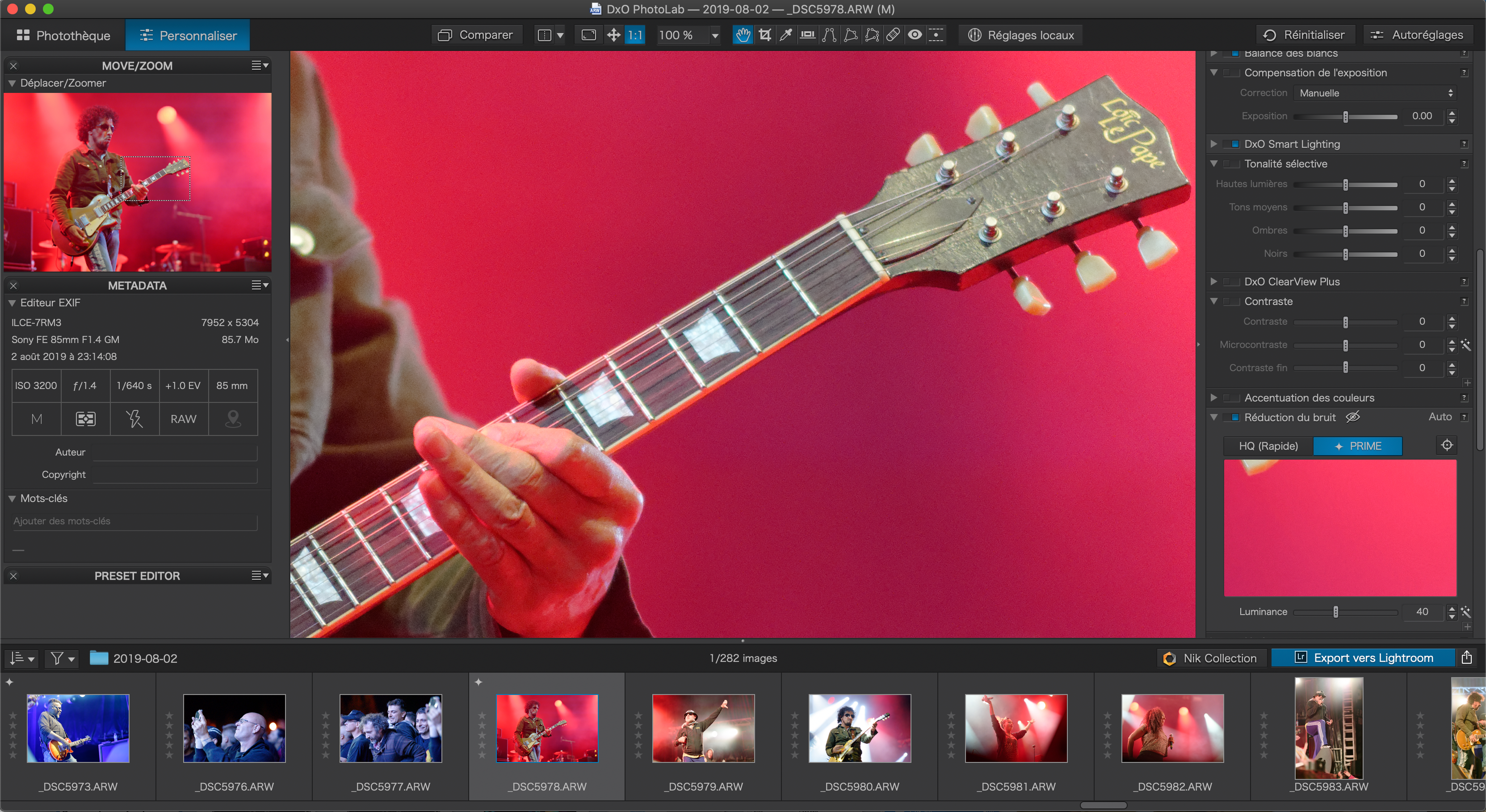The height and width of the screenshot is (812, 1486).
Task: Select the horizon leveling tool
Action: [808, 35]
